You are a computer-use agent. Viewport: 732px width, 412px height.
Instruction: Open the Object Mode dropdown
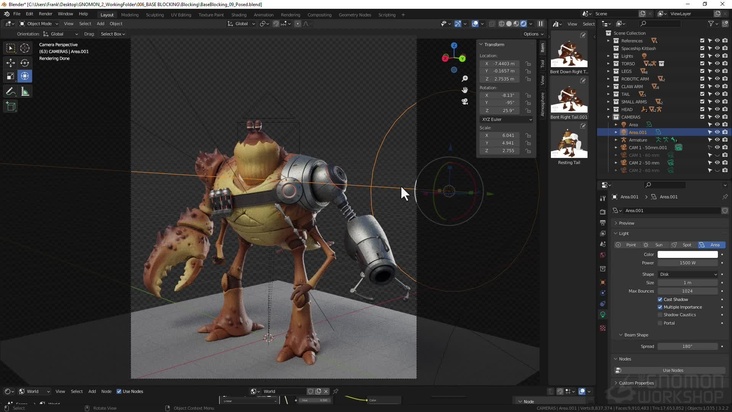coord(39,24)
